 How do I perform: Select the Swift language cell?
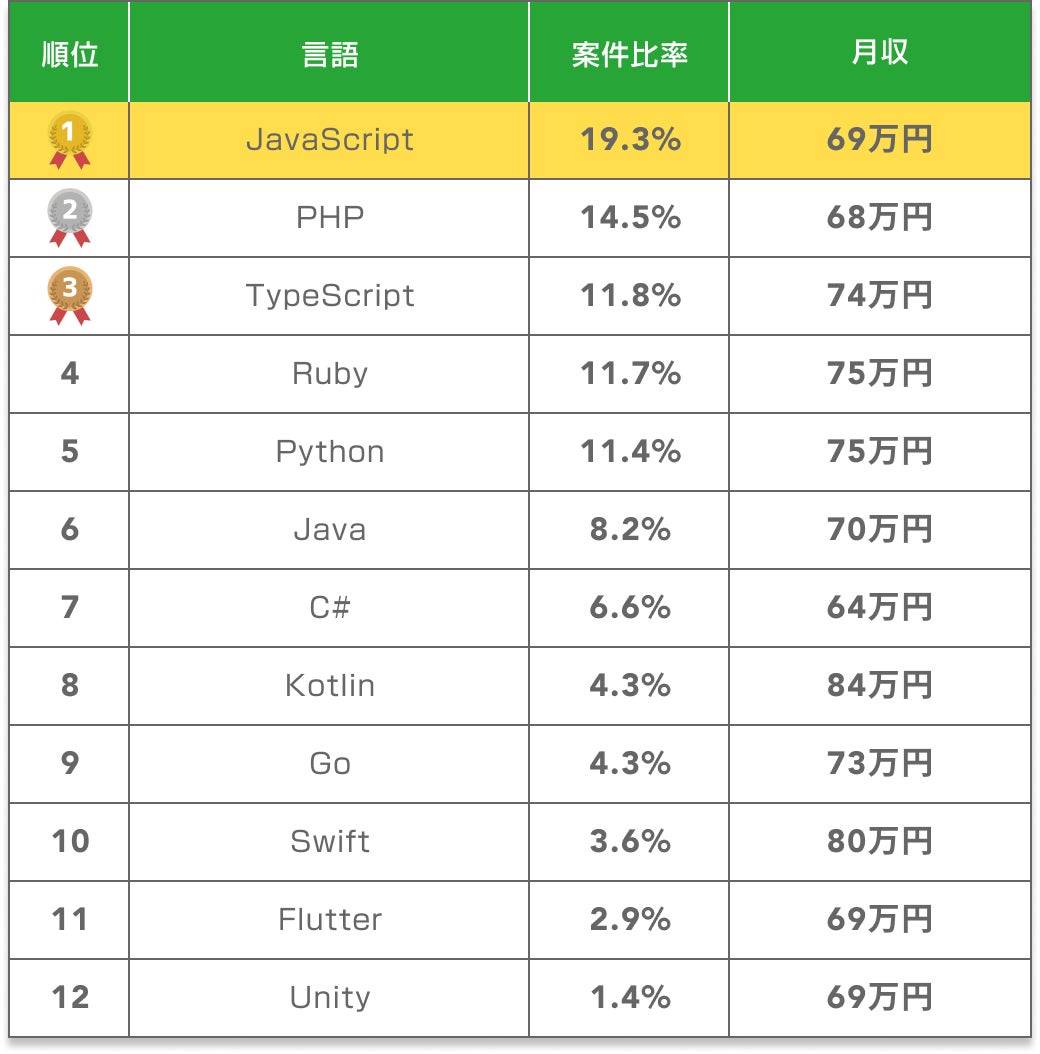tap(330, 842)
